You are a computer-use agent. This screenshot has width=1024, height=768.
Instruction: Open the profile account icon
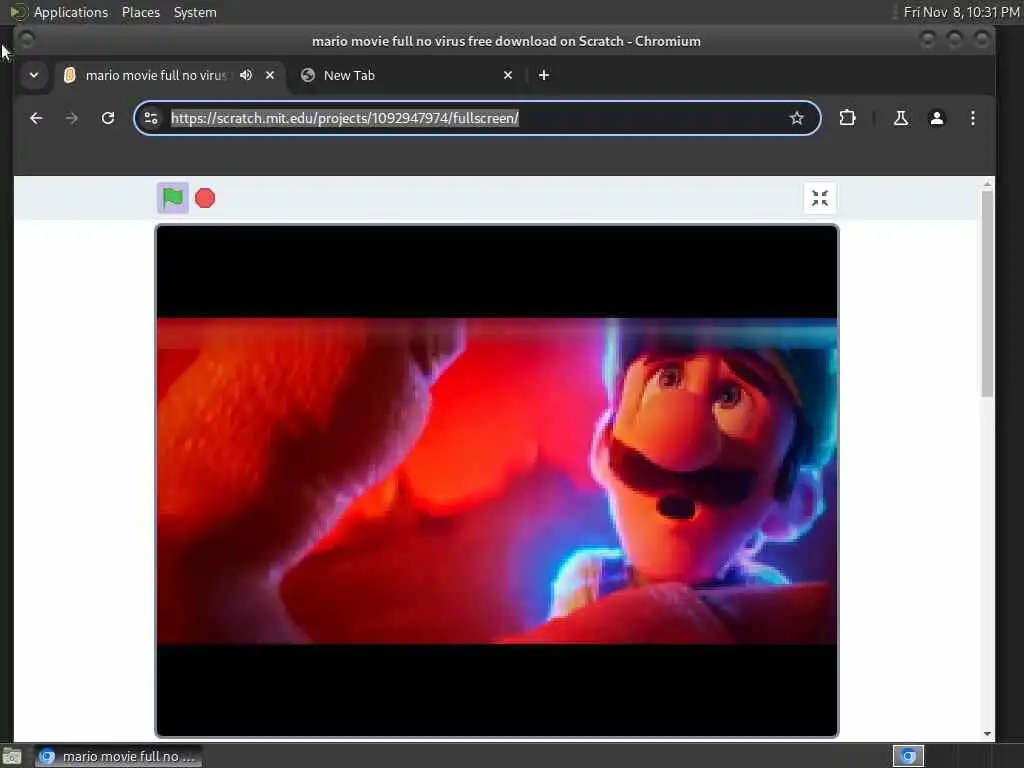pos(936,118)
